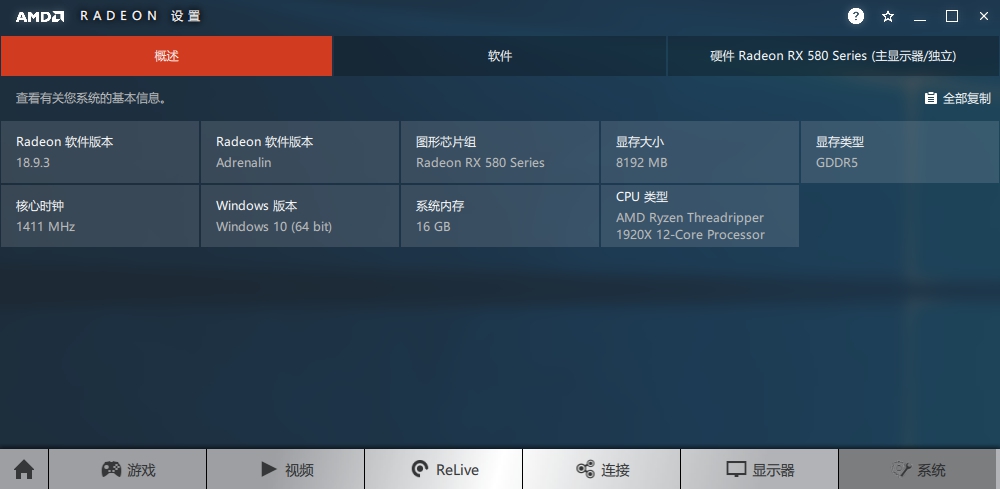1000x489 pixels.
Task: Open the 显示器 section
Action: 760,470
